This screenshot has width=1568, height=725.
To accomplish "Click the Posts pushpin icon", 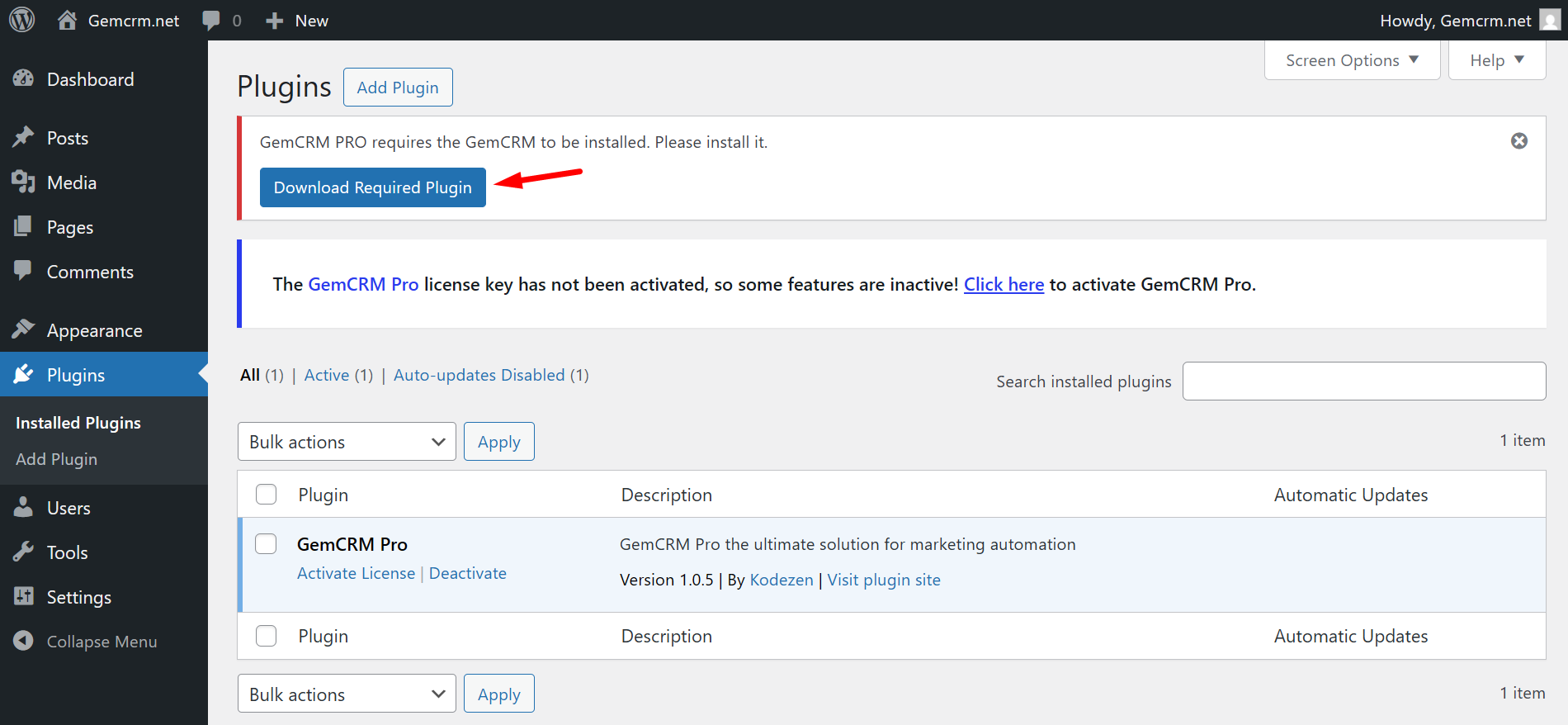I will click(23, 138).
